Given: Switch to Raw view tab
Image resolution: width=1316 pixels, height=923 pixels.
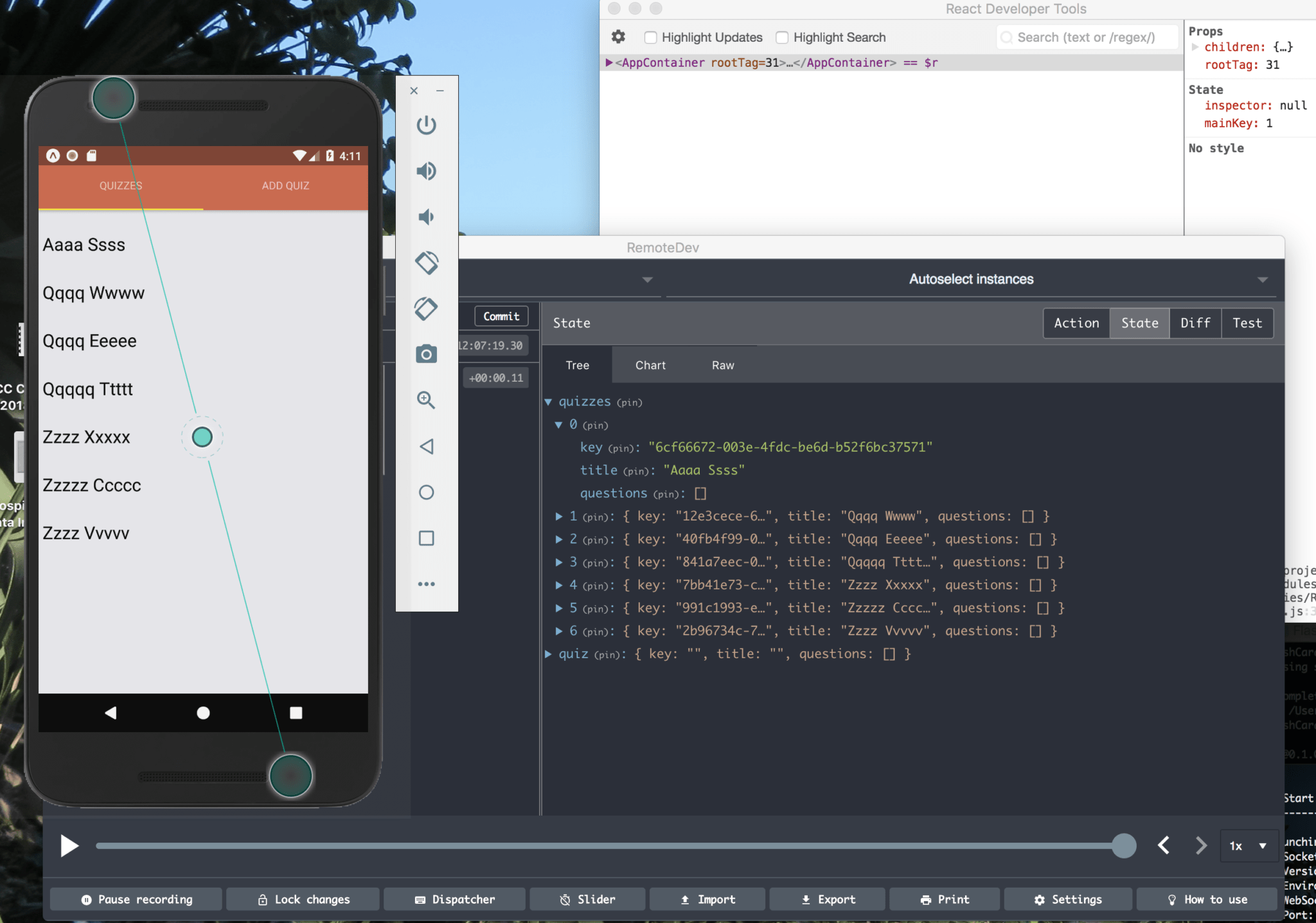Looking at the screenshot, I should pos(723,365).
